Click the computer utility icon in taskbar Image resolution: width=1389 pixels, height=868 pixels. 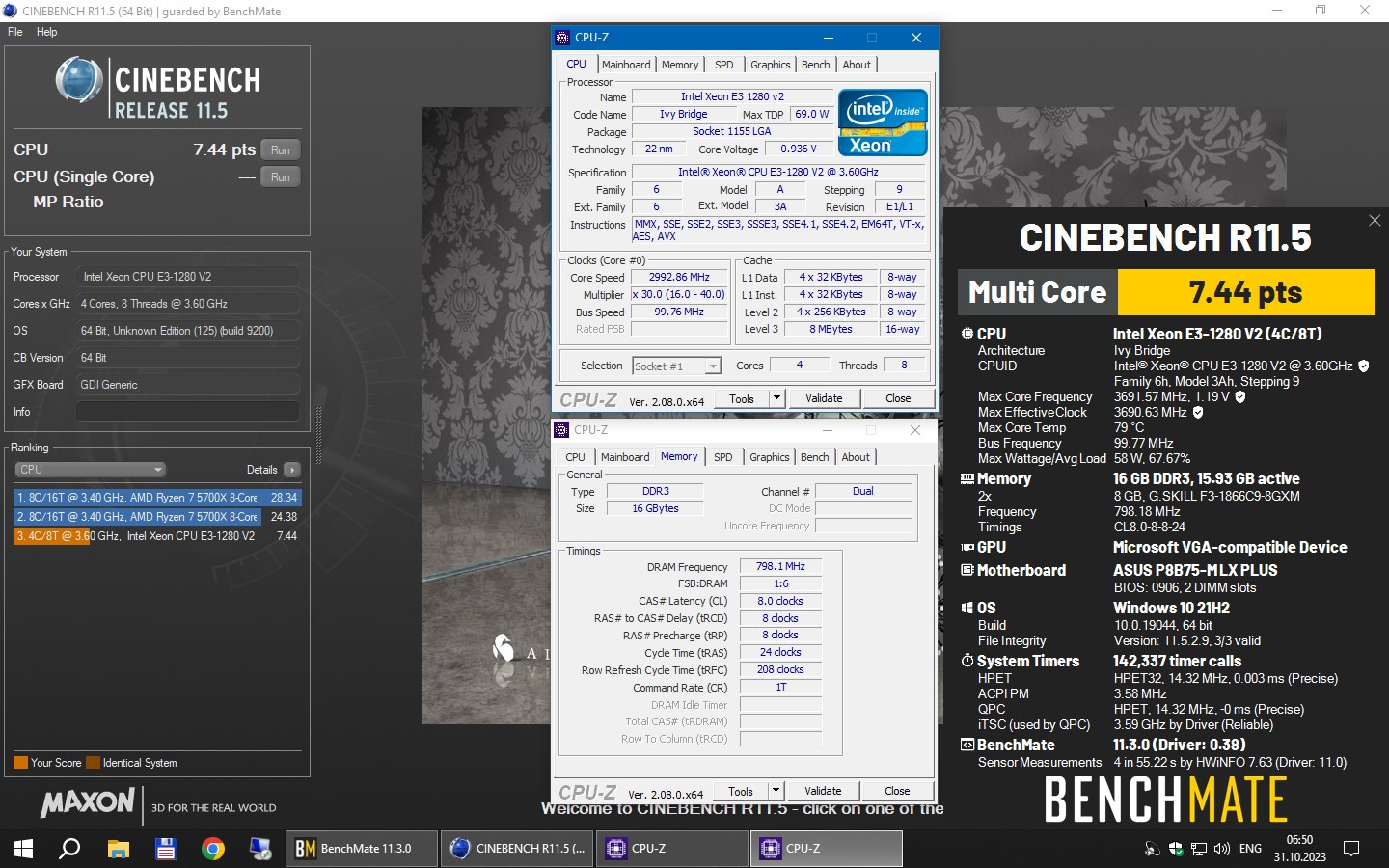click(260, 849)
